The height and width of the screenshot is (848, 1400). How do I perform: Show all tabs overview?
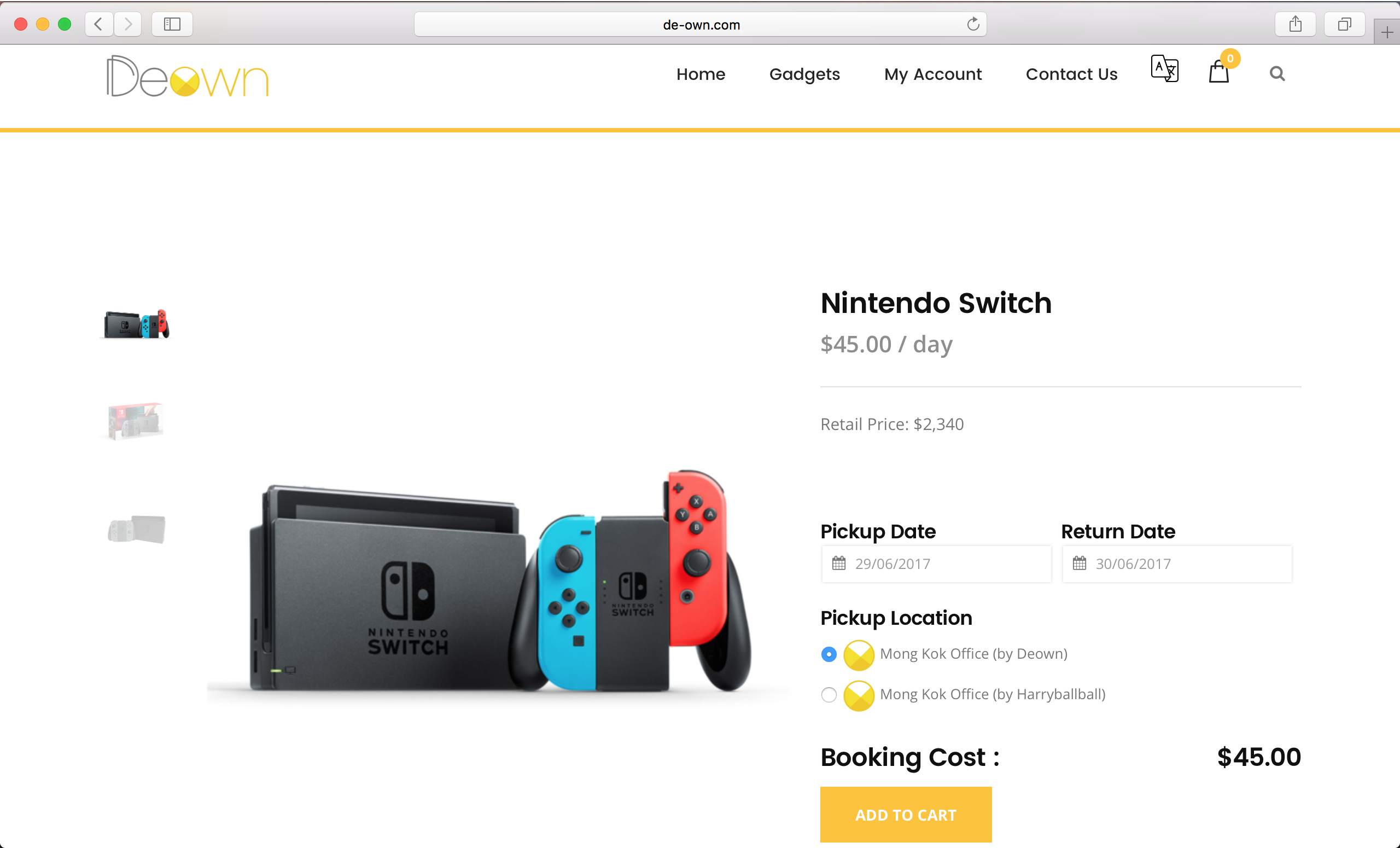click(x=1344, y=25)
